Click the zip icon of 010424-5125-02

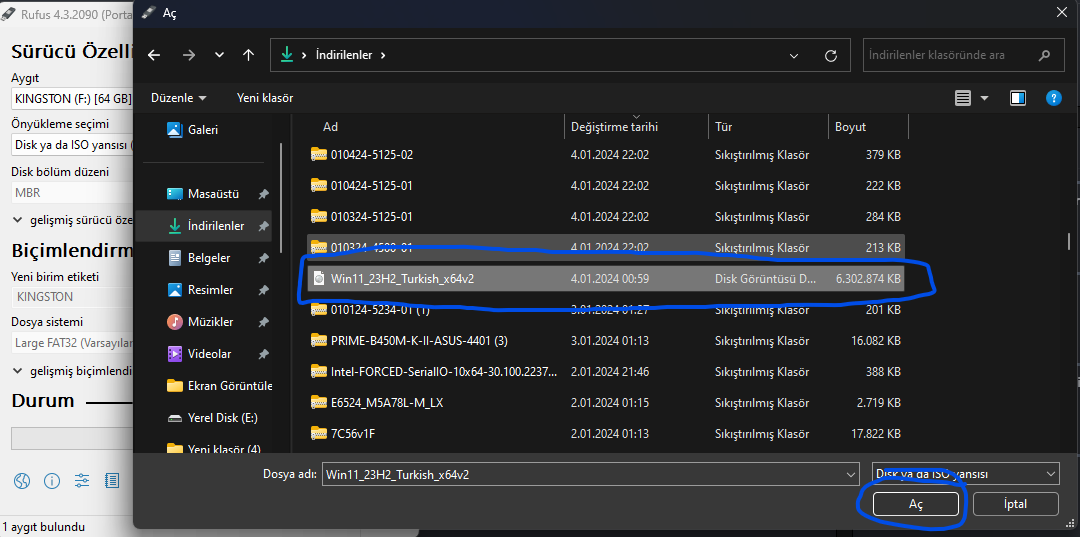click(x=318, y=154)
